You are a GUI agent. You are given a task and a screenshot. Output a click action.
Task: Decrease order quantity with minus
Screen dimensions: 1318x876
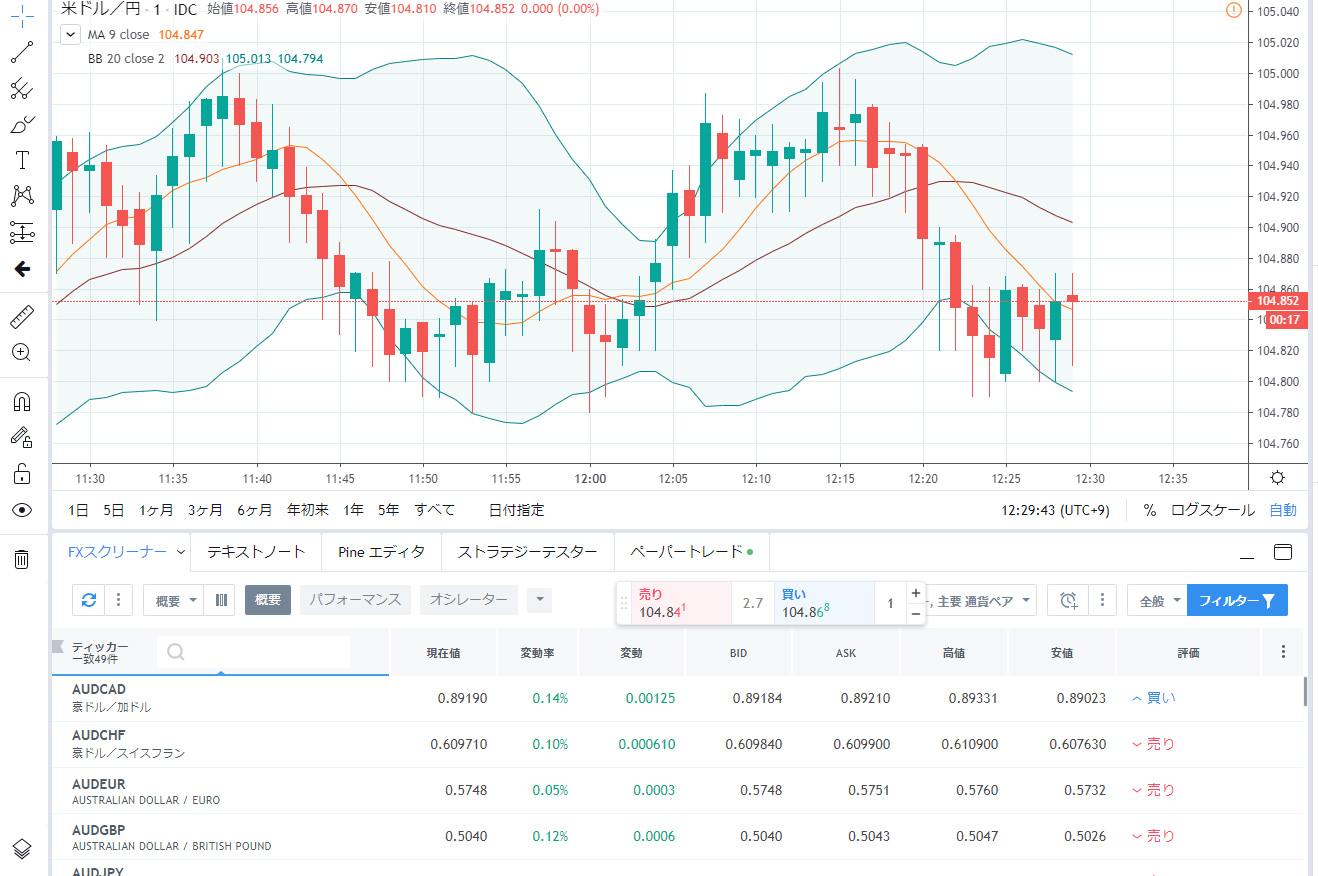(x=915, y=614)
